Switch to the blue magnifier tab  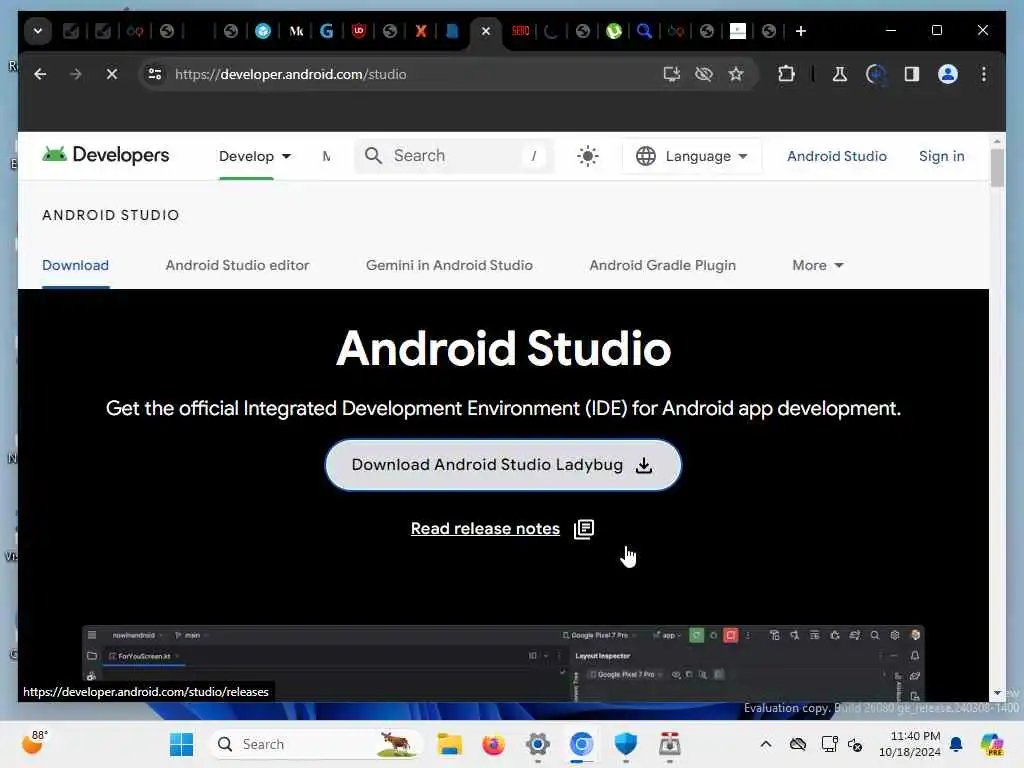644,31
